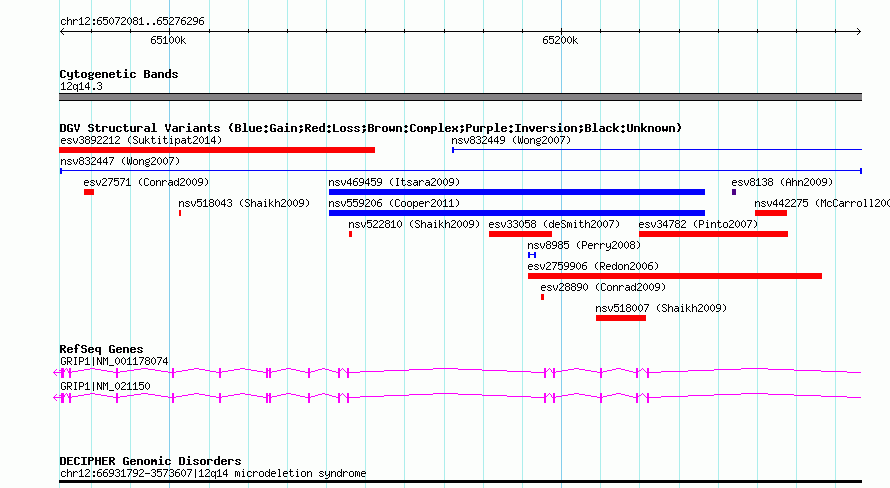Click the small red esv27571 bar

[89, 192]
